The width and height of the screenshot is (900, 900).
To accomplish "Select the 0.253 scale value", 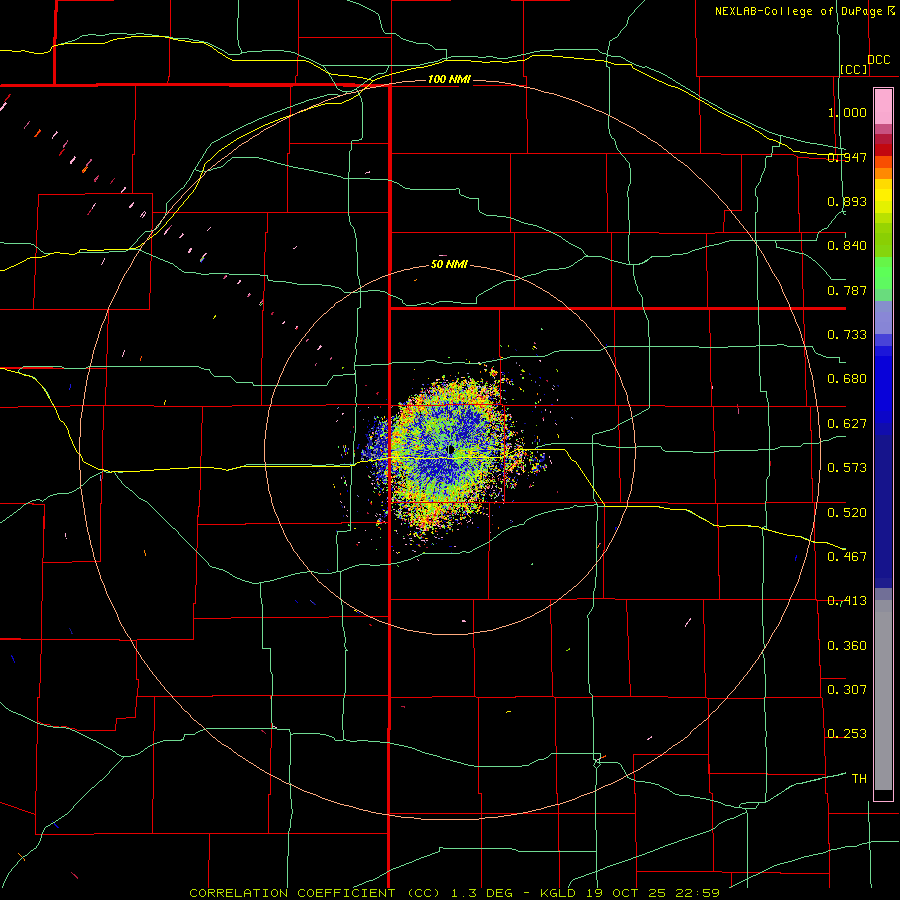I will pos(847,734).
